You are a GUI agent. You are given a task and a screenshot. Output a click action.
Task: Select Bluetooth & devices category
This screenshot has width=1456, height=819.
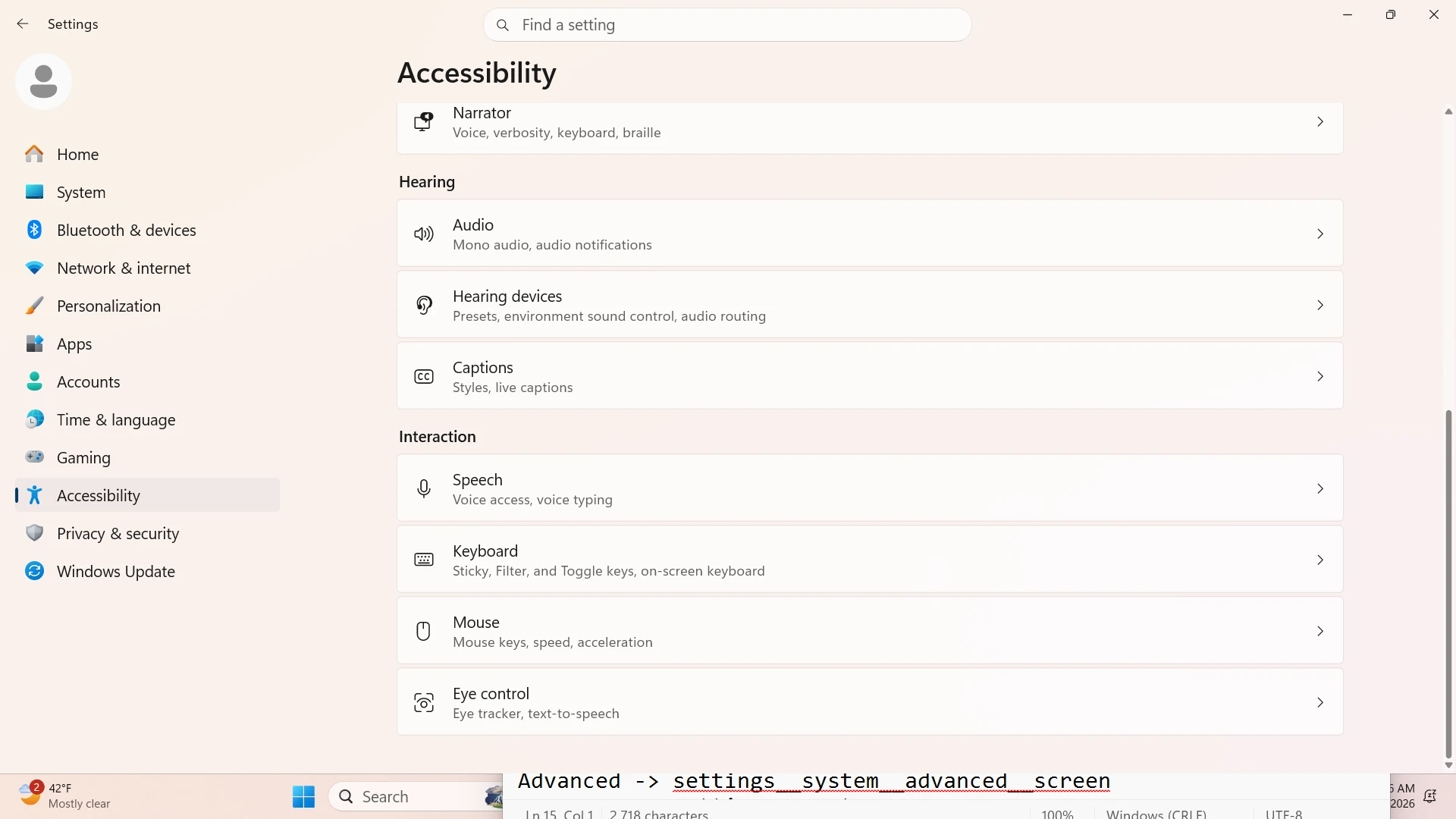(x=147, y=230)
